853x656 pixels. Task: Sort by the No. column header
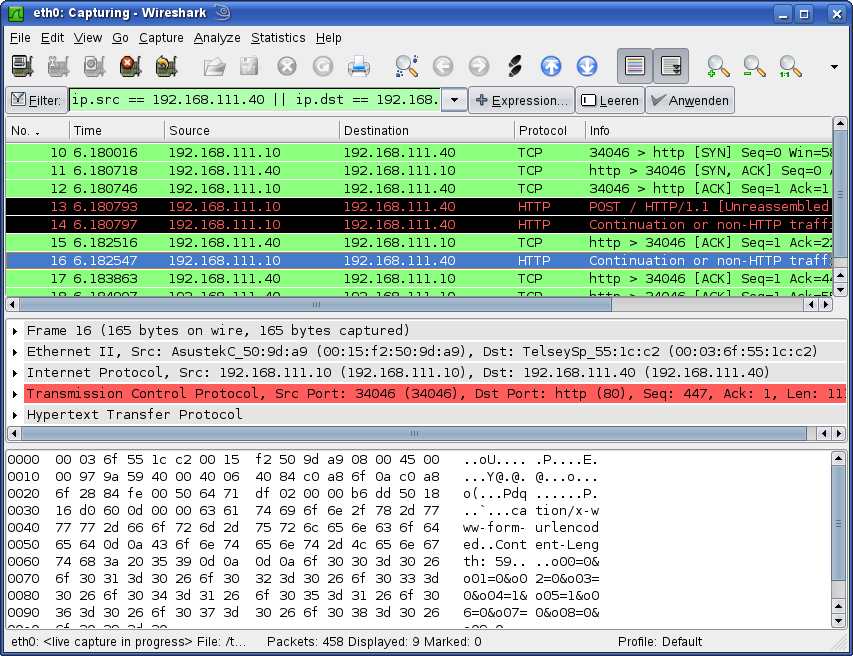click(x=38, y=131)
